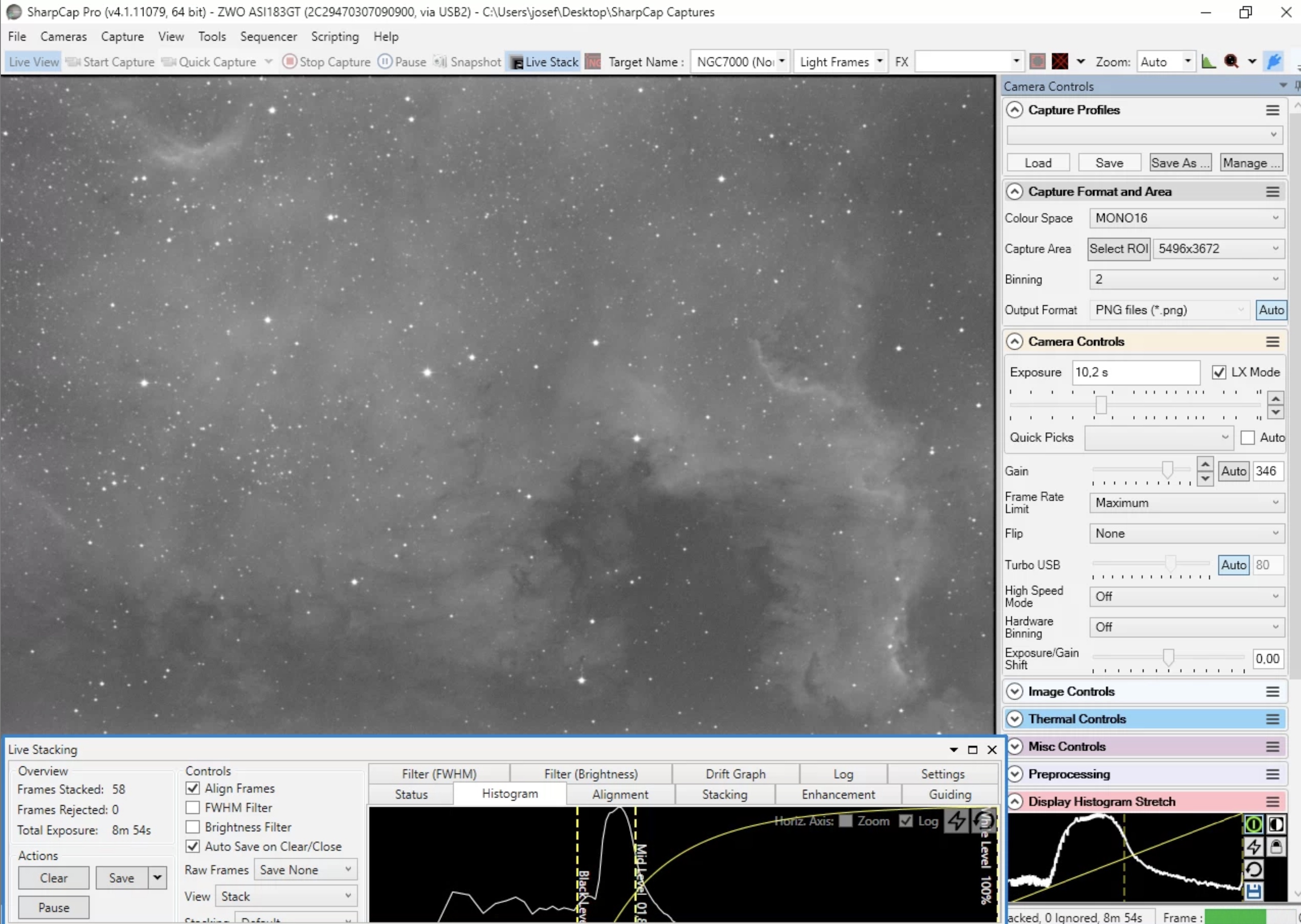1301x924 pixels.
Task: Open the Frame Rate Limit dropdown
Action: tap(1186, 503)
